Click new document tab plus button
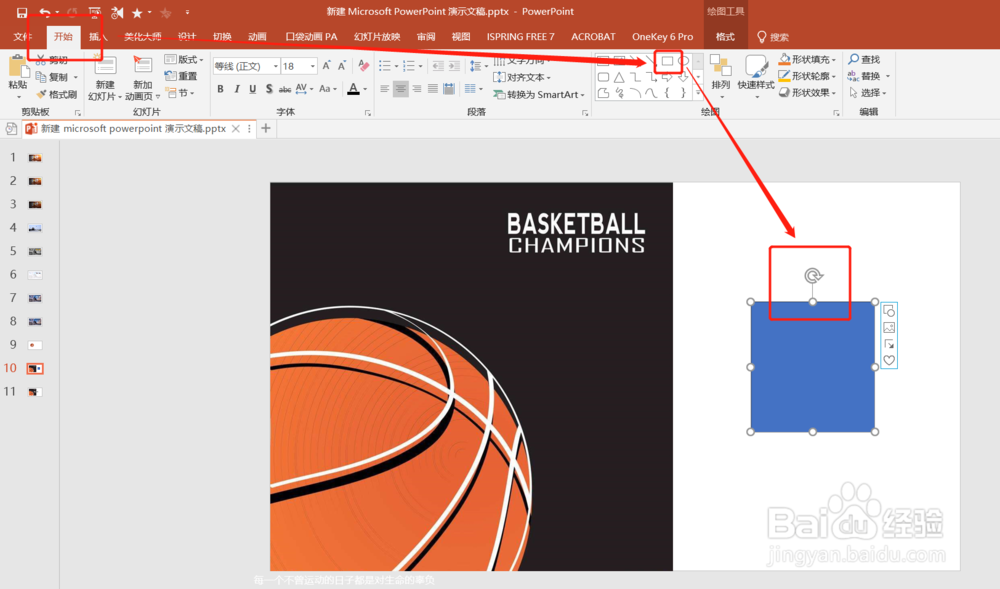 tap(266, 128)
